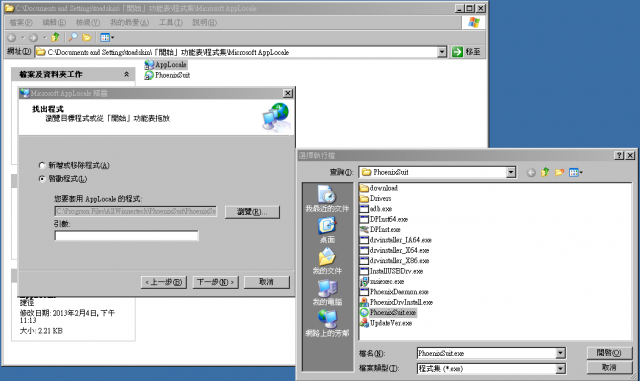Click the Forward arrow in the Explorer toolbar
The image size is (640, 381).
click(33, 38)
